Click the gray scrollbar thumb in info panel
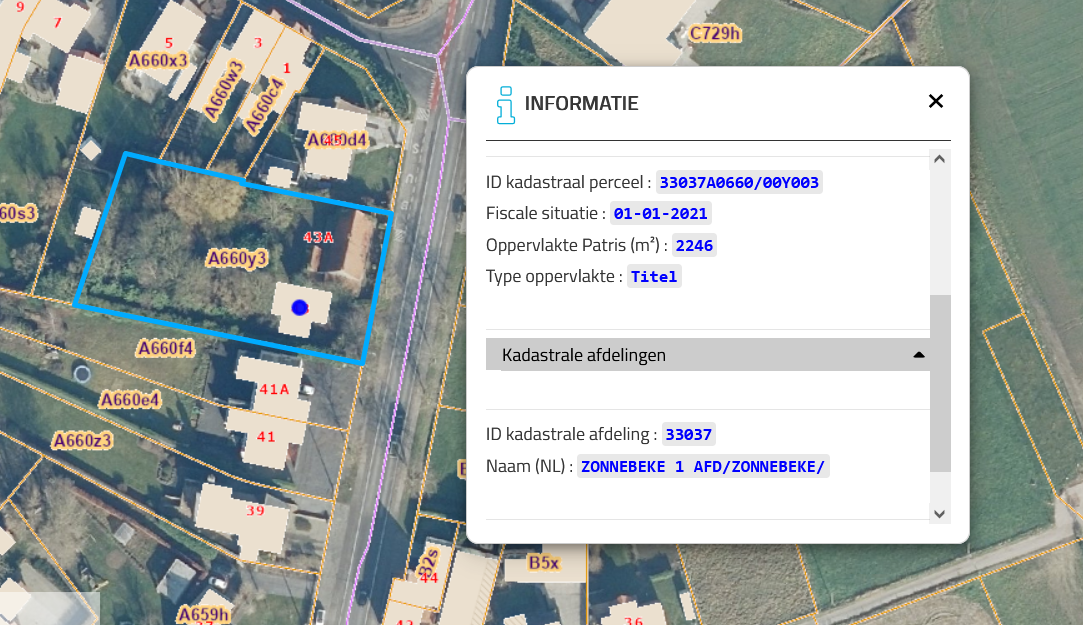This screenshot has height=625, width=1083. [939, 382]
